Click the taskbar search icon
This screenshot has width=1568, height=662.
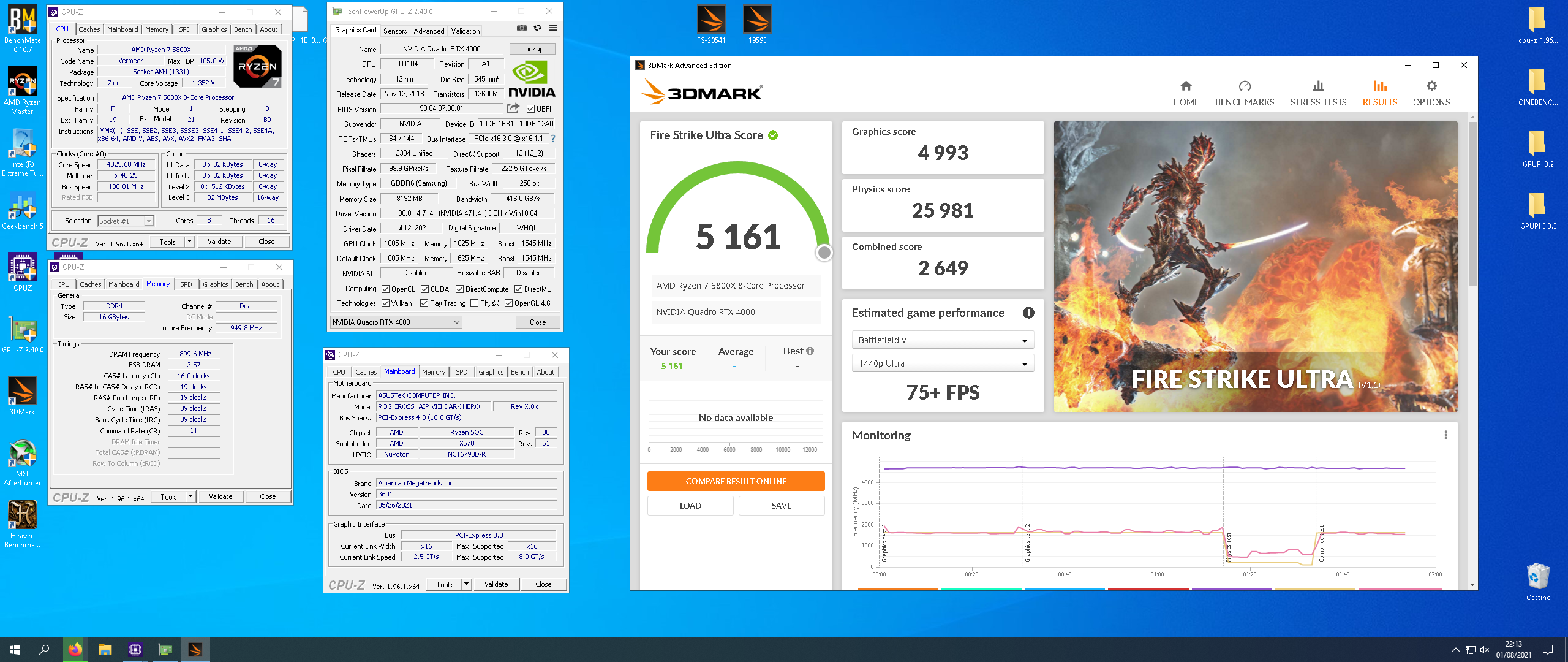44,650
